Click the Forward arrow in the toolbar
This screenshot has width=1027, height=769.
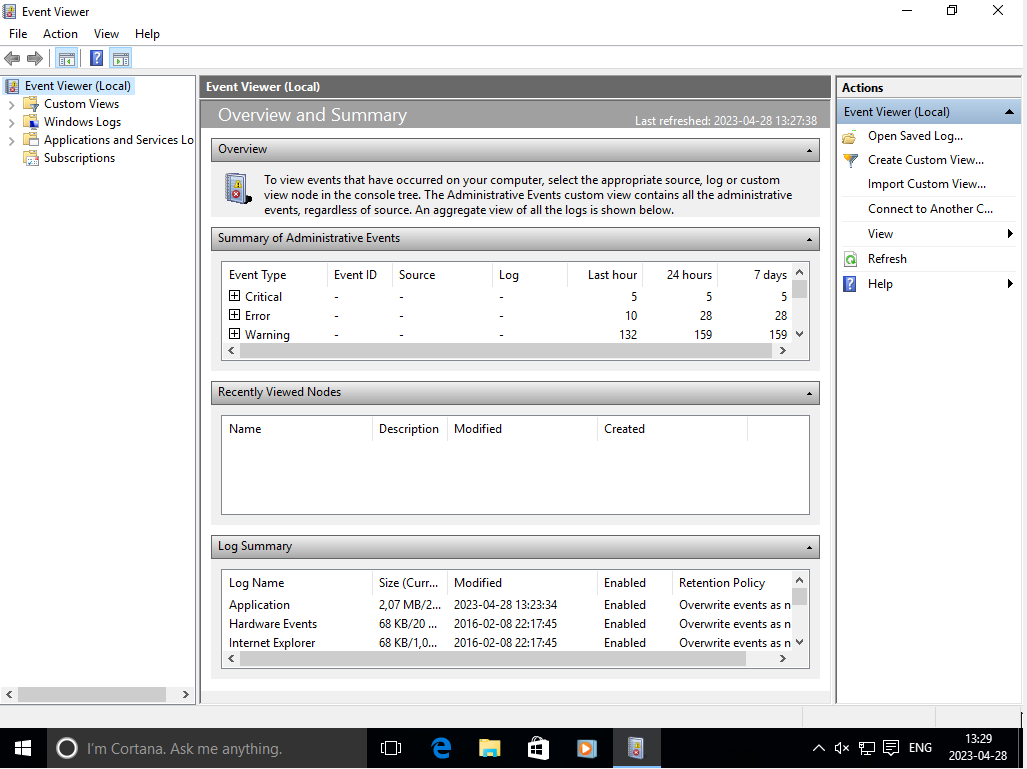pyautogui.click(x=35, y=59)
